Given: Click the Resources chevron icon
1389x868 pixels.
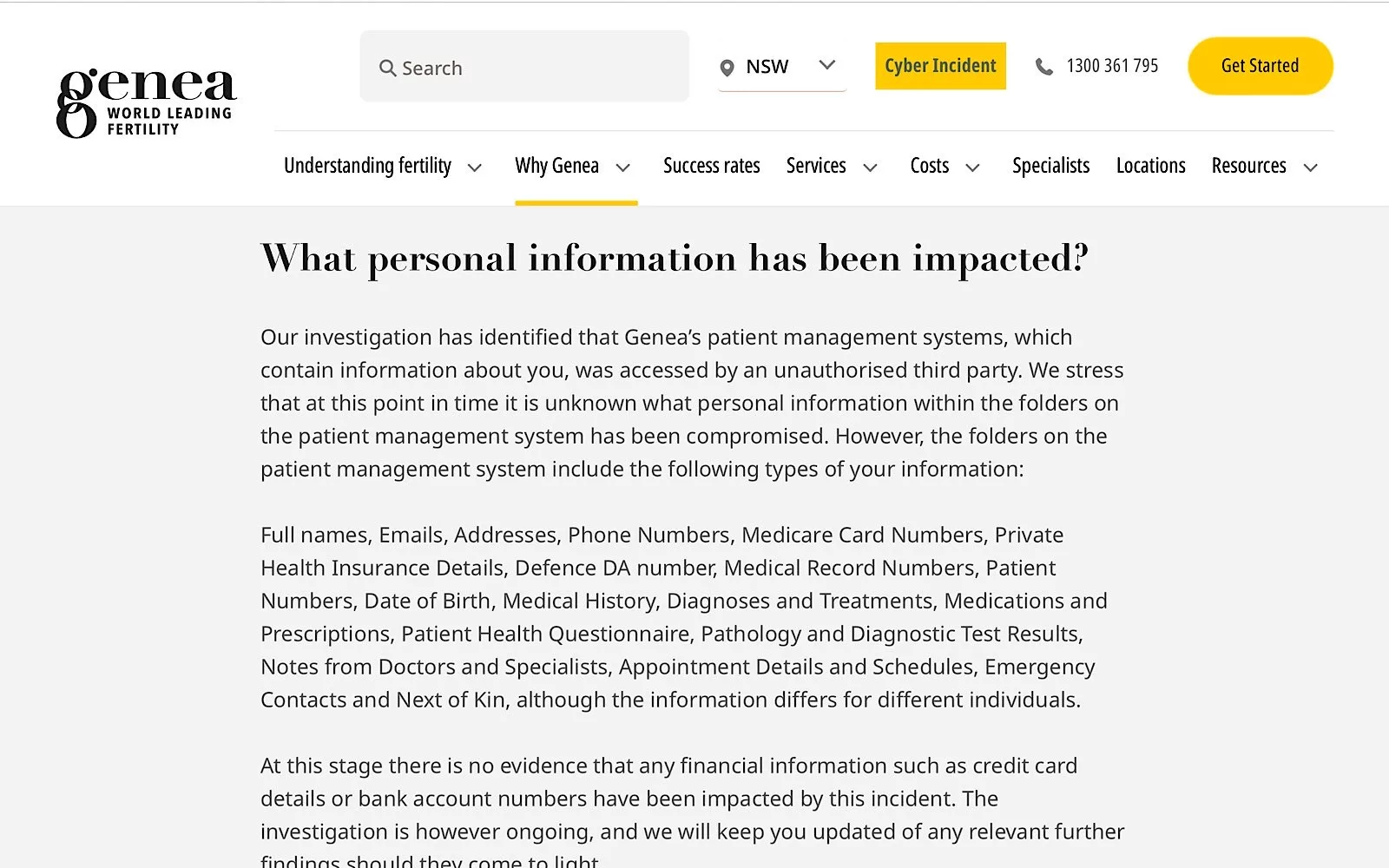Looking at the screenshot, I should pyautogui.click(x=1312, y=168).
